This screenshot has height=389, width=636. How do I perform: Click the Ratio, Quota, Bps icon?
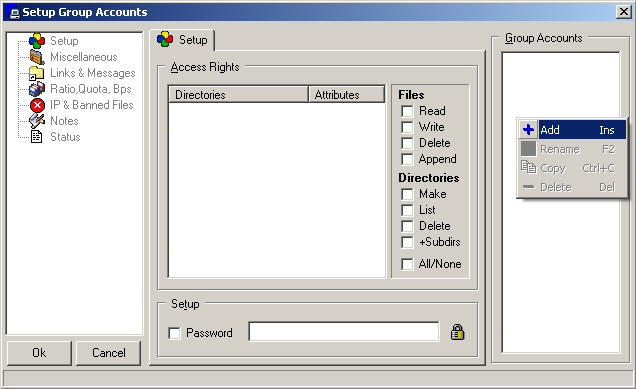pyautogui.click(x=37, y=89)
